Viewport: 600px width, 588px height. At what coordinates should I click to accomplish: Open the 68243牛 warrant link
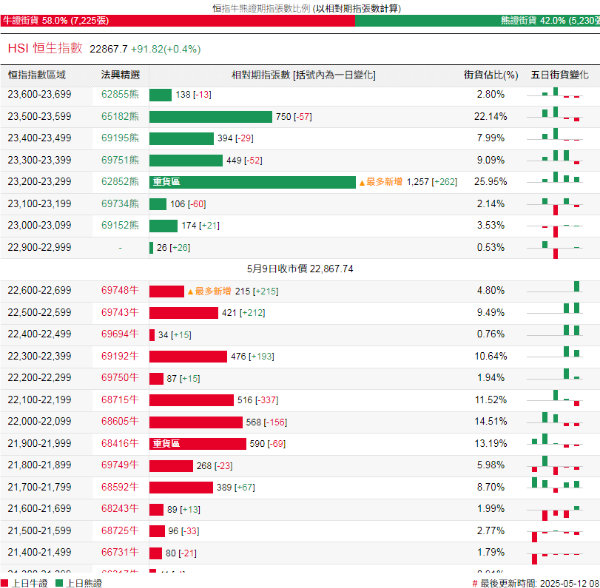point(120,508)
